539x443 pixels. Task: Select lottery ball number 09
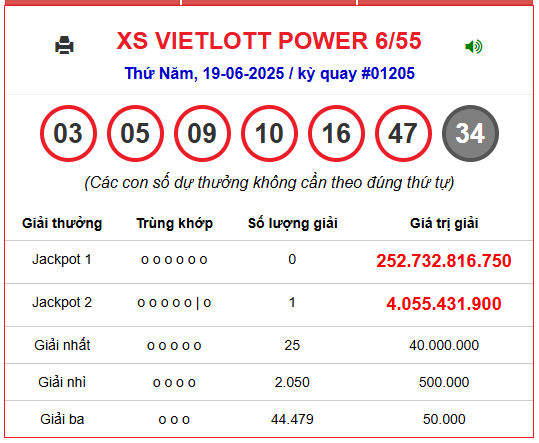coord(202,133)
